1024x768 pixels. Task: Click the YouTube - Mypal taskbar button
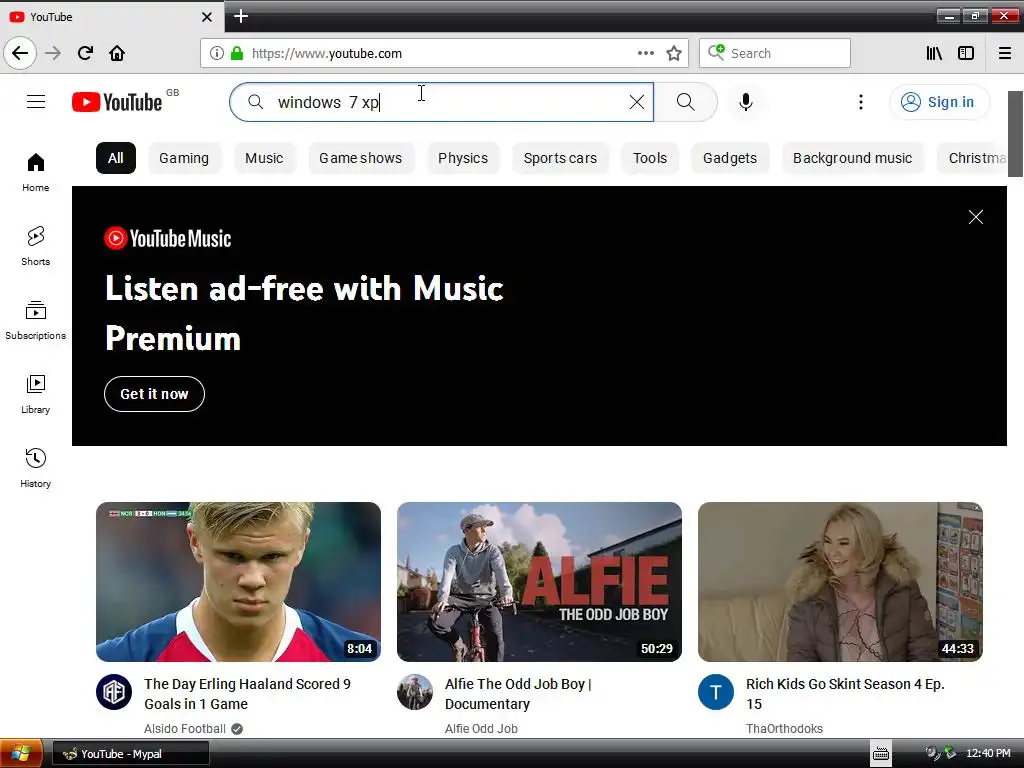click(131, 754)
